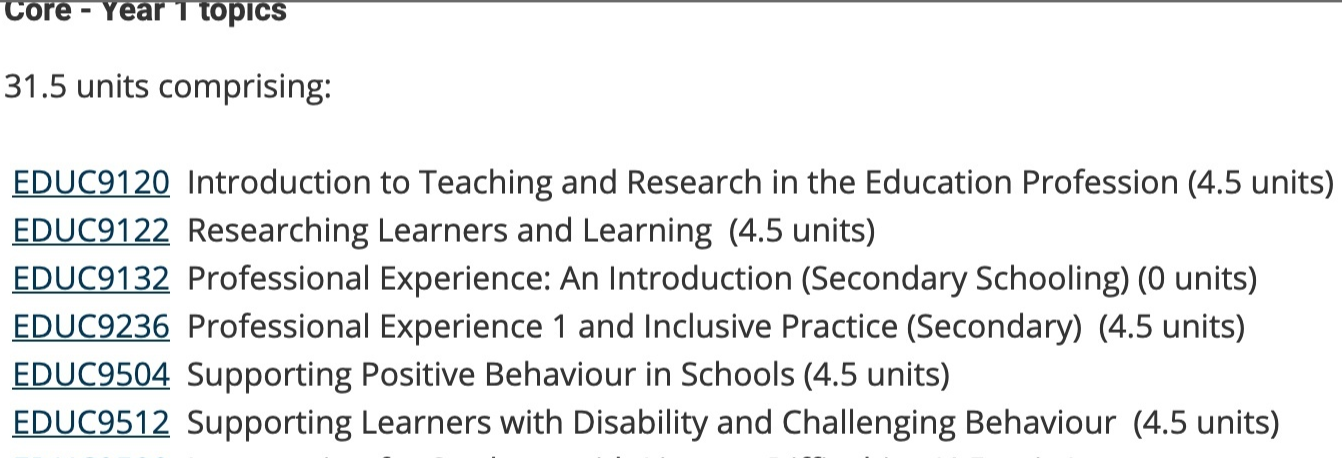This screenshot has width=1342, height=458.
Task: Click '(4.5 units)' on the EDUC9512 row
Action: click(1206, 423)
